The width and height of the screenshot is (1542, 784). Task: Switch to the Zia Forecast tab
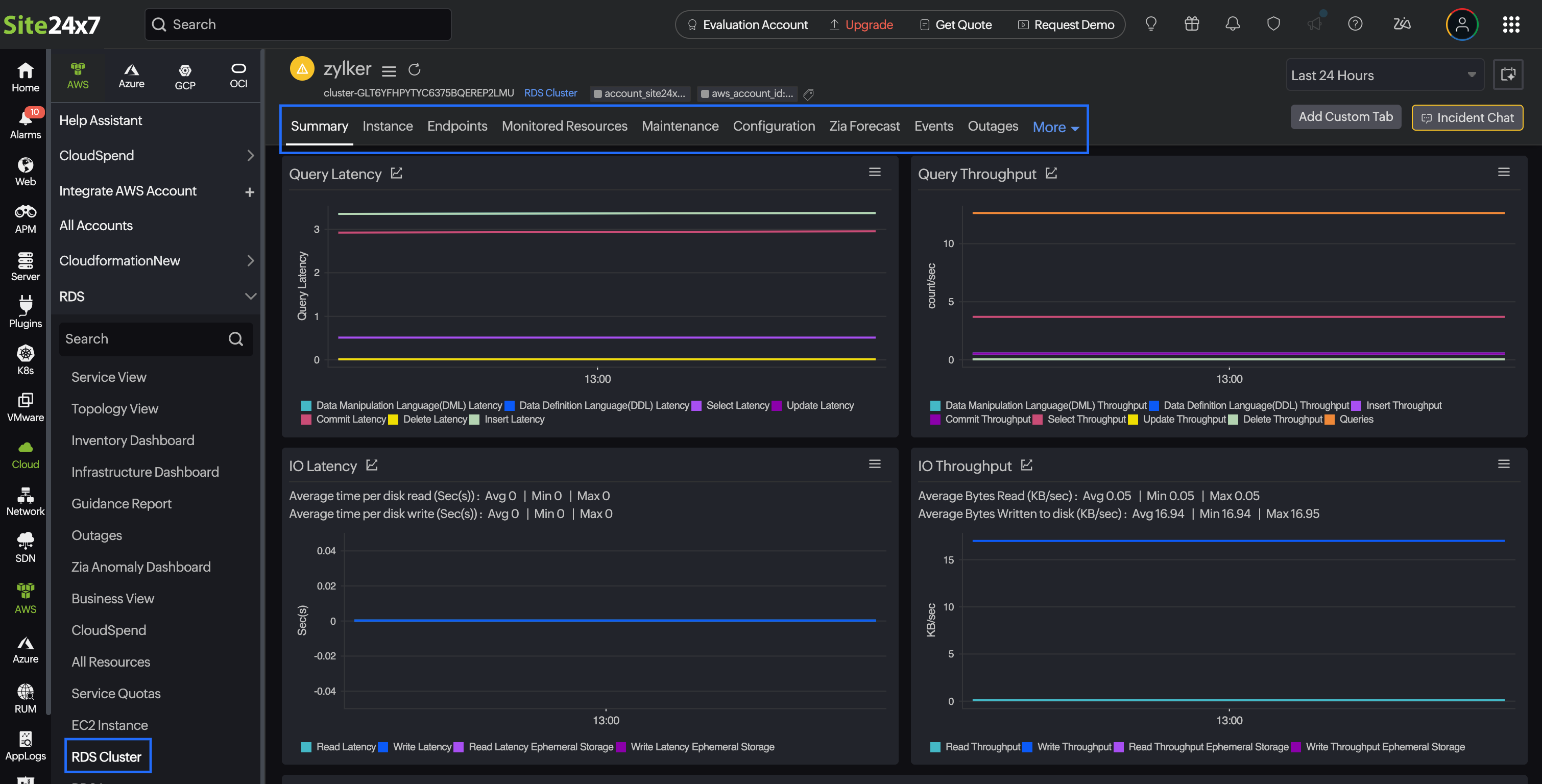pos(864,126)
